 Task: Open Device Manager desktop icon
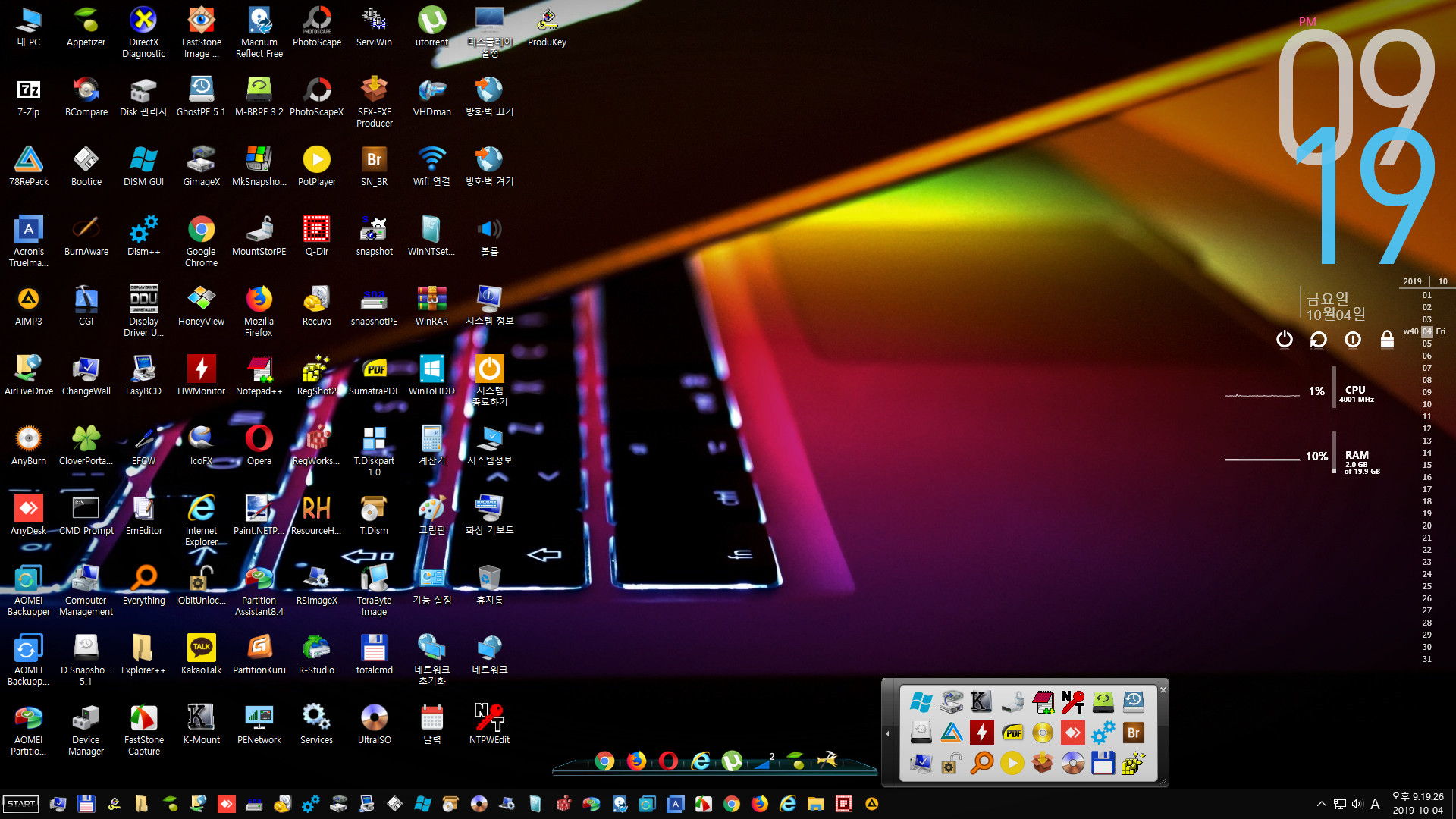pyautogui.click(x=86, y=730)
